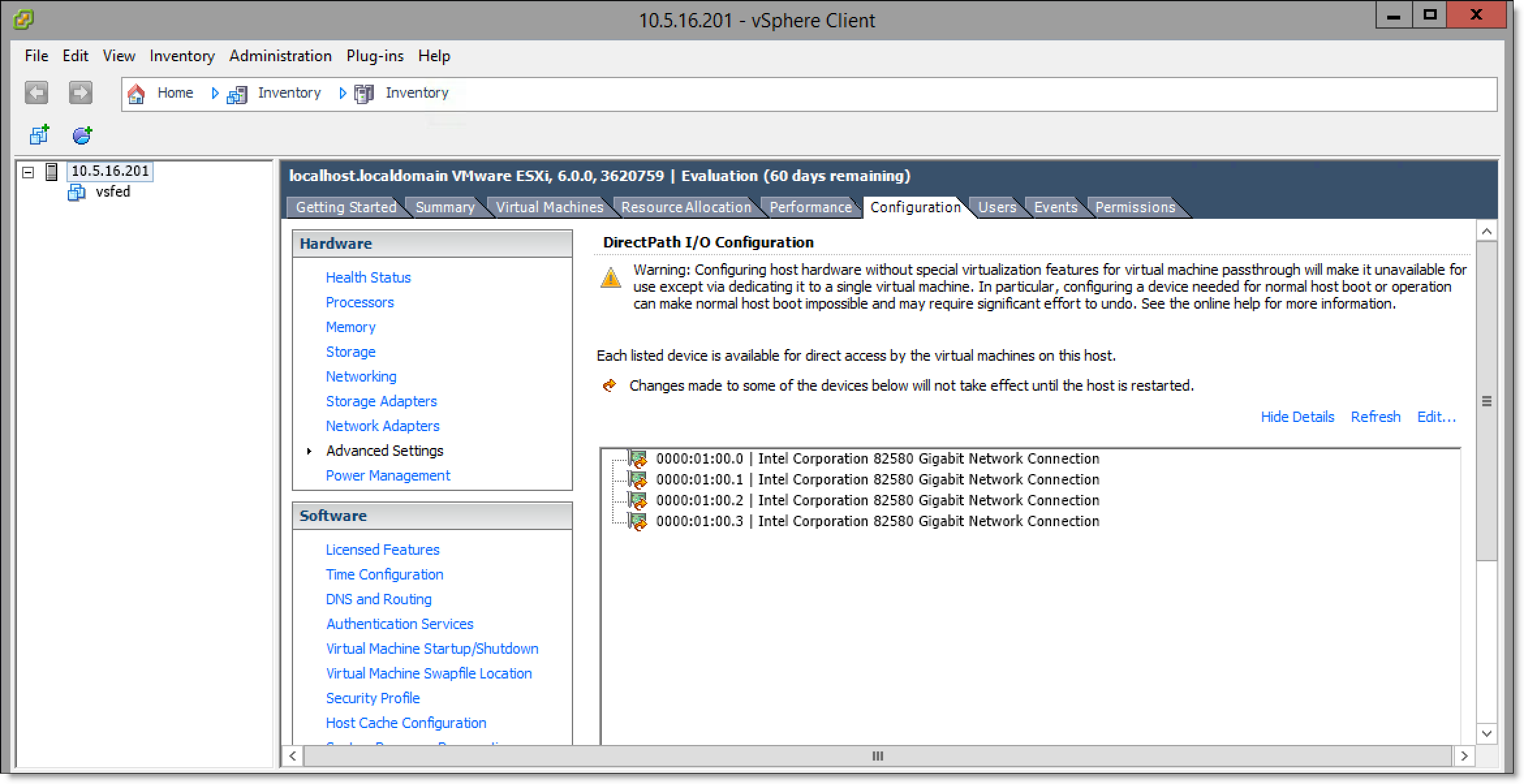The height and width of the screenshot is (784, 1524).
Task: Select the vsfed virtual machine icon
Action: [x=77, y=192]
